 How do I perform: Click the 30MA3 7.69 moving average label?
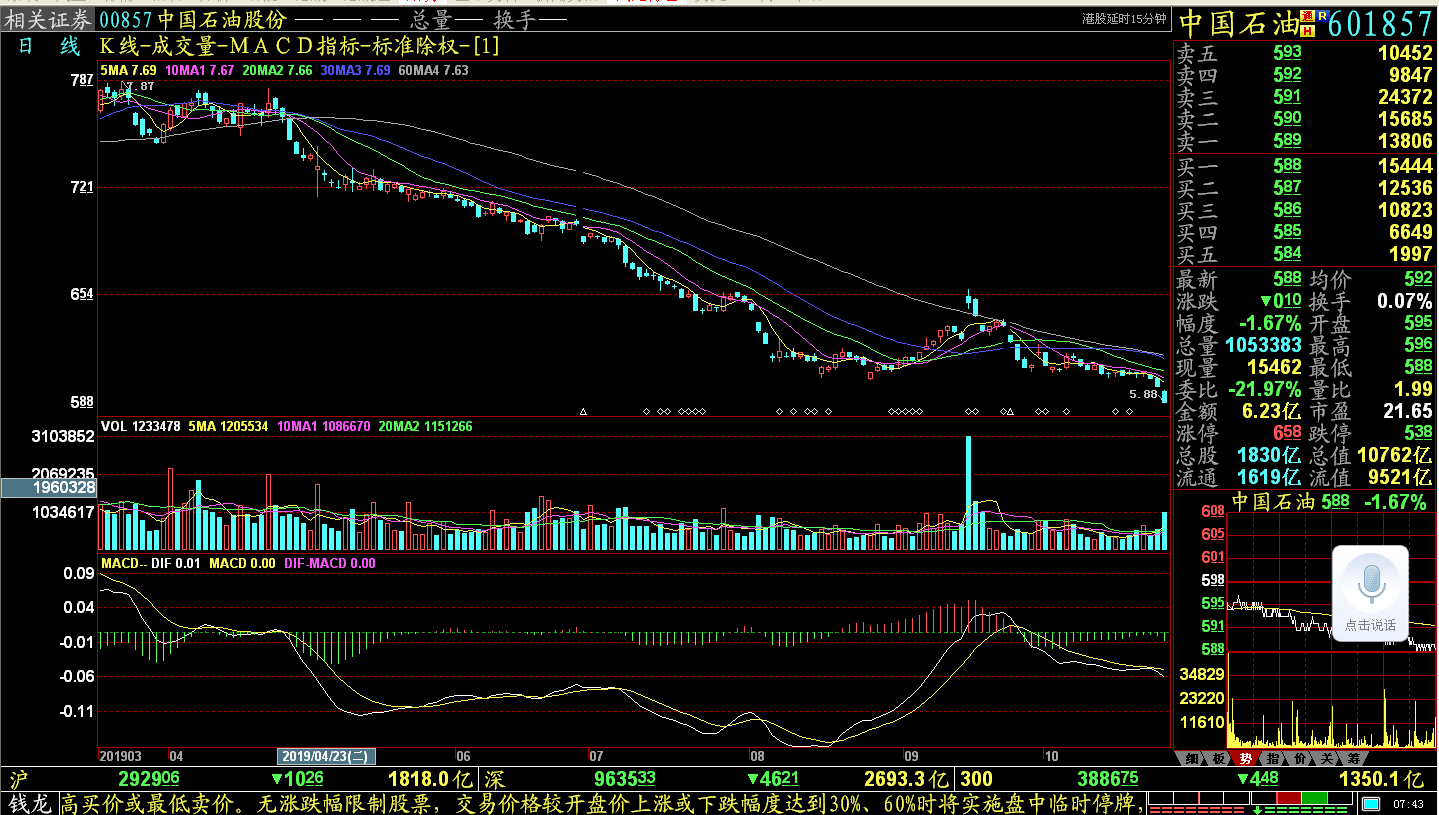(x=355, y=70)
